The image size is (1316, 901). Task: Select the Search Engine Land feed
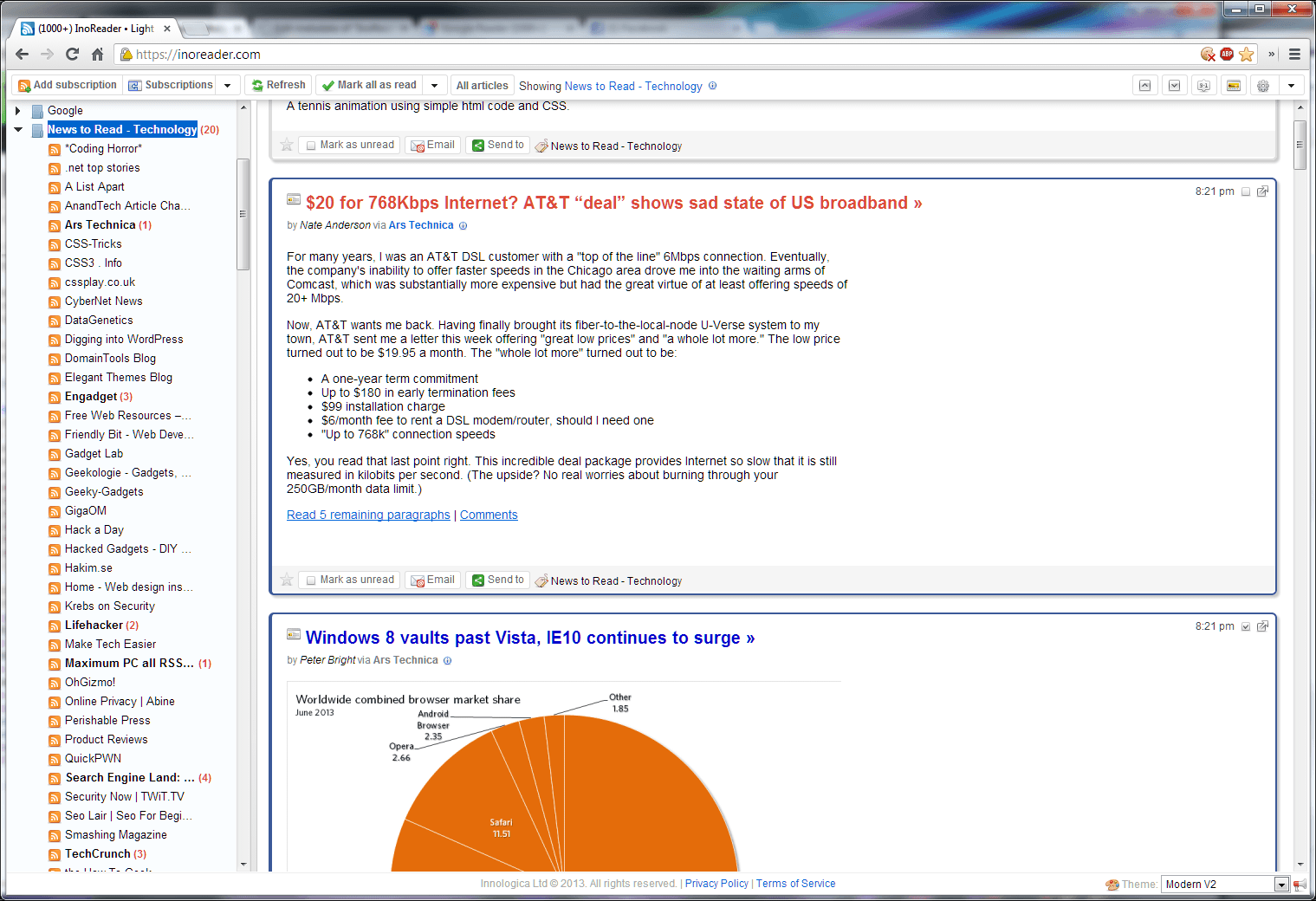pyautogui.click(x=130, y=778)
